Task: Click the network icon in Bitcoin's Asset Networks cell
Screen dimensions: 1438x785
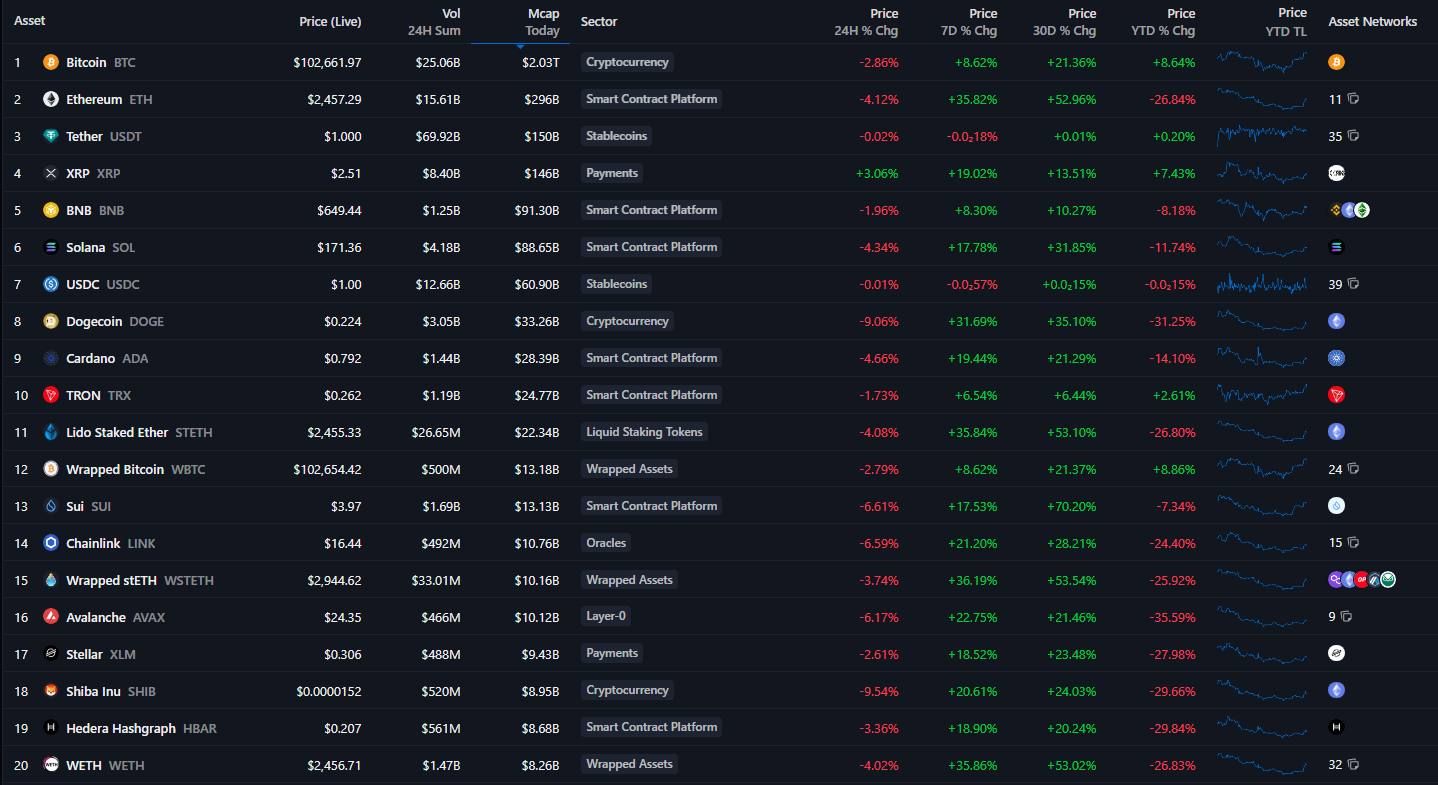Action: [x=1336, y=62]
